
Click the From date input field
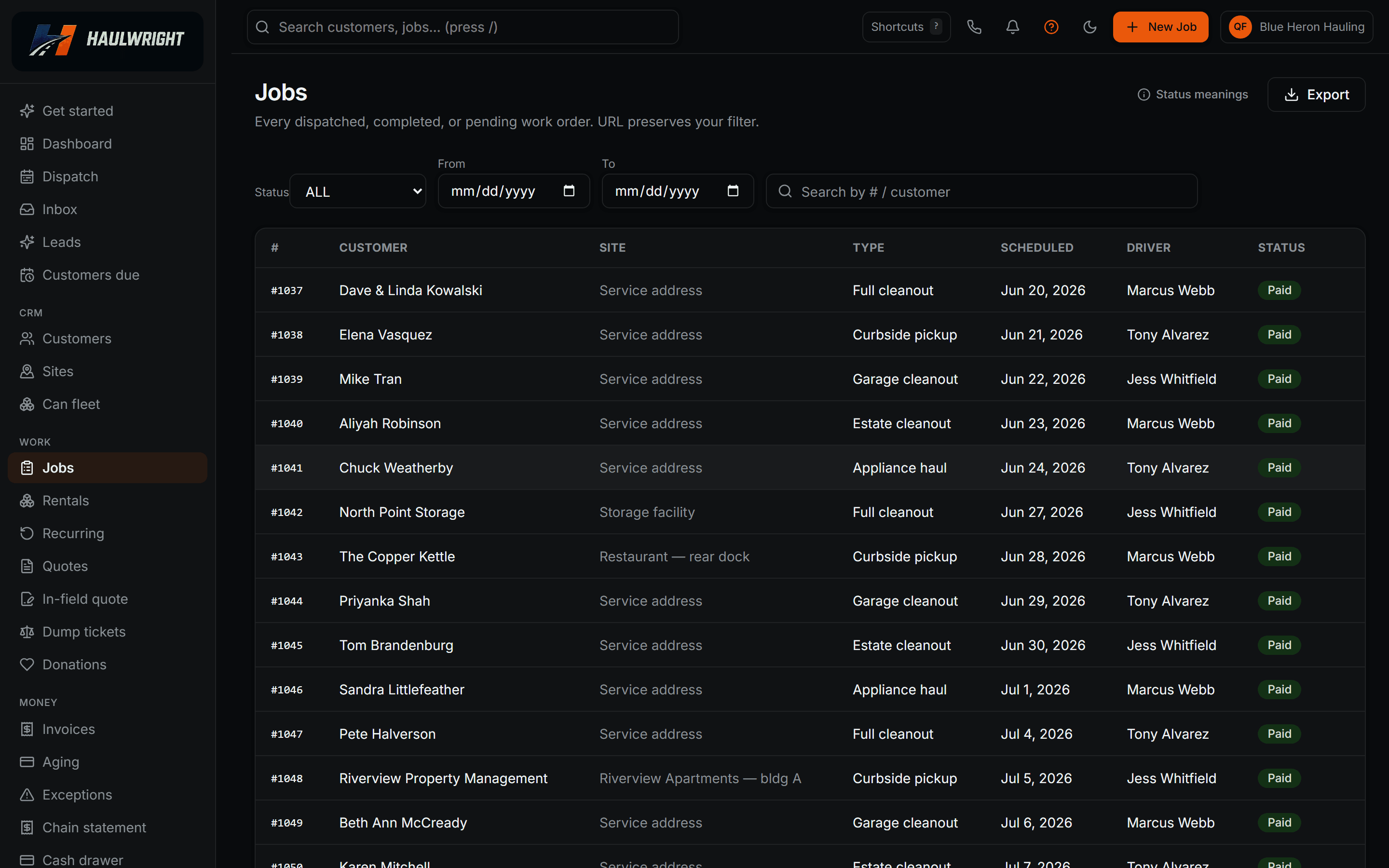(514, 191)
